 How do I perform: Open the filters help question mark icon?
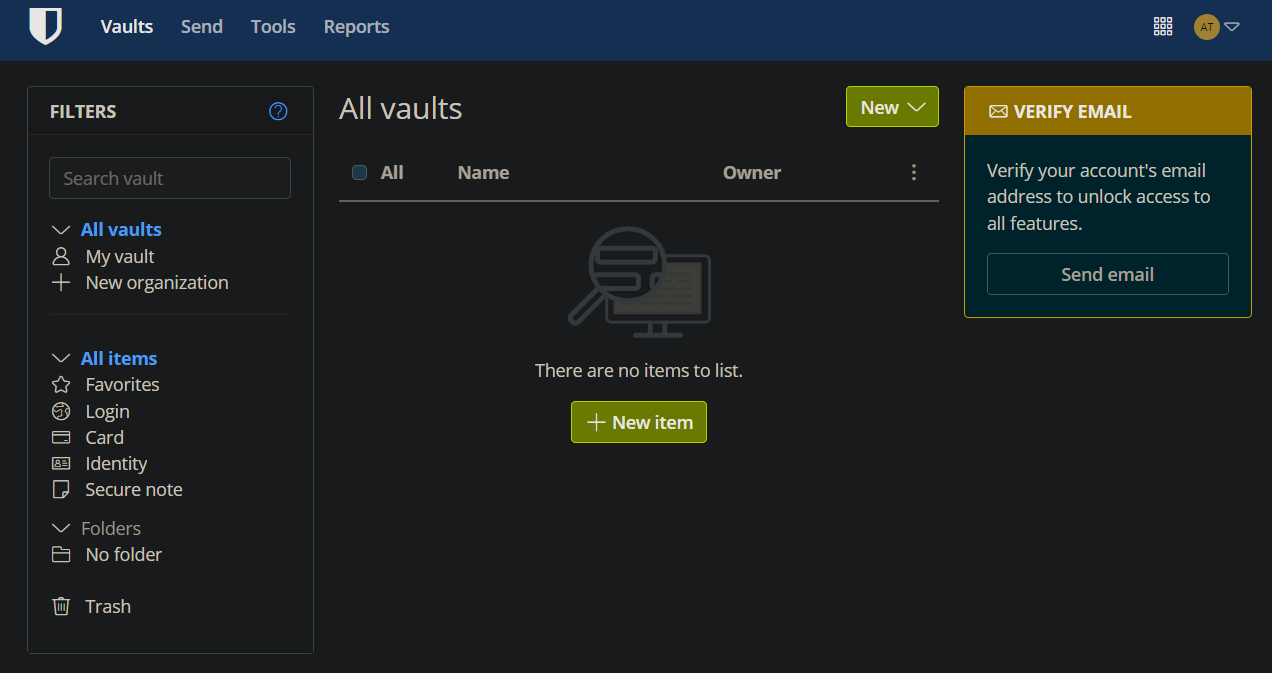(278, 111)
